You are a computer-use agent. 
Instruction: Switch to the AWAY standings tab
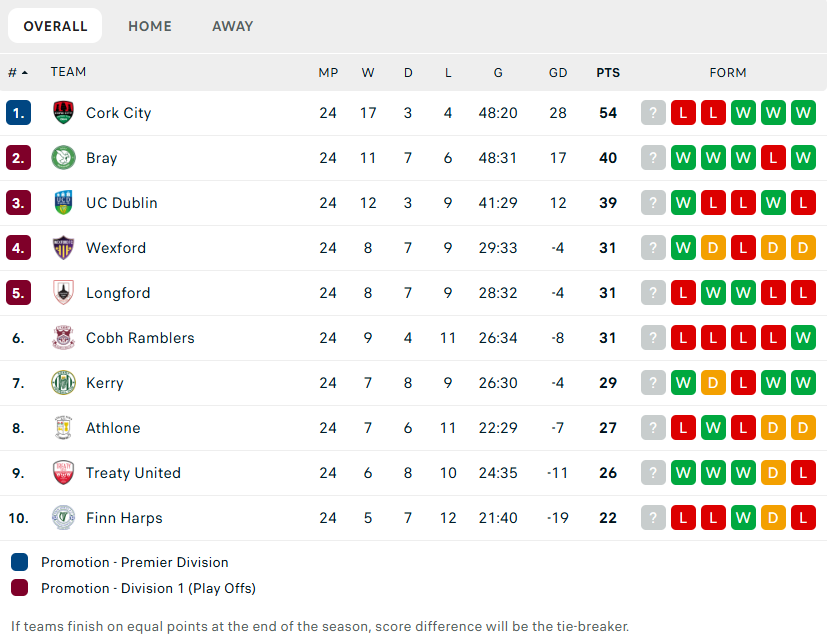(233, 26)
